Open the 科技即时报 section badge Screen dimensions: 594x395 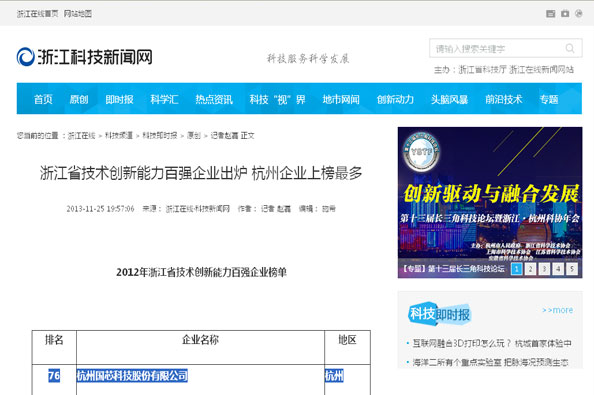coord(439,314)
